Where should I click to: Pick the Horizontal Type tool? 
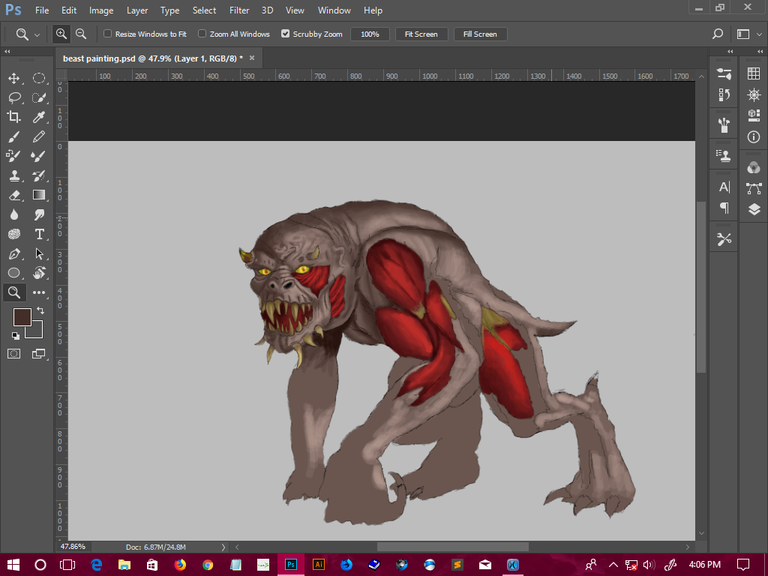pyautogui.click(x=39, y=234)
